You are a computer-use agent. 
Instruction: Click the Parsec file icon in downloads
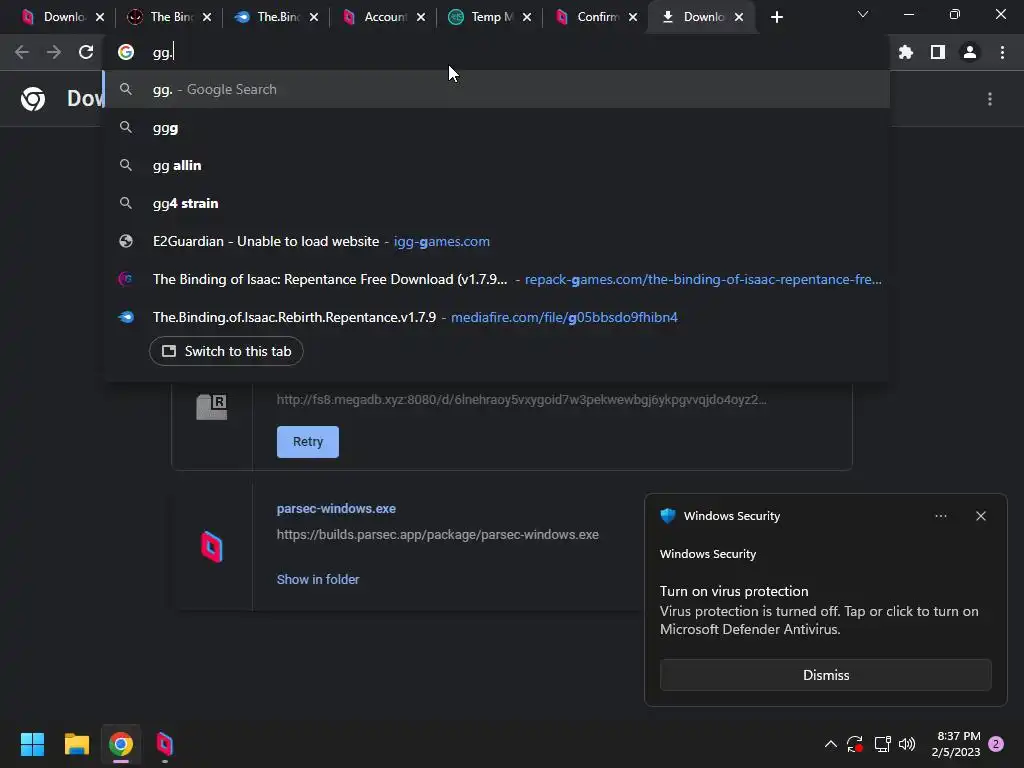(212, 547)
